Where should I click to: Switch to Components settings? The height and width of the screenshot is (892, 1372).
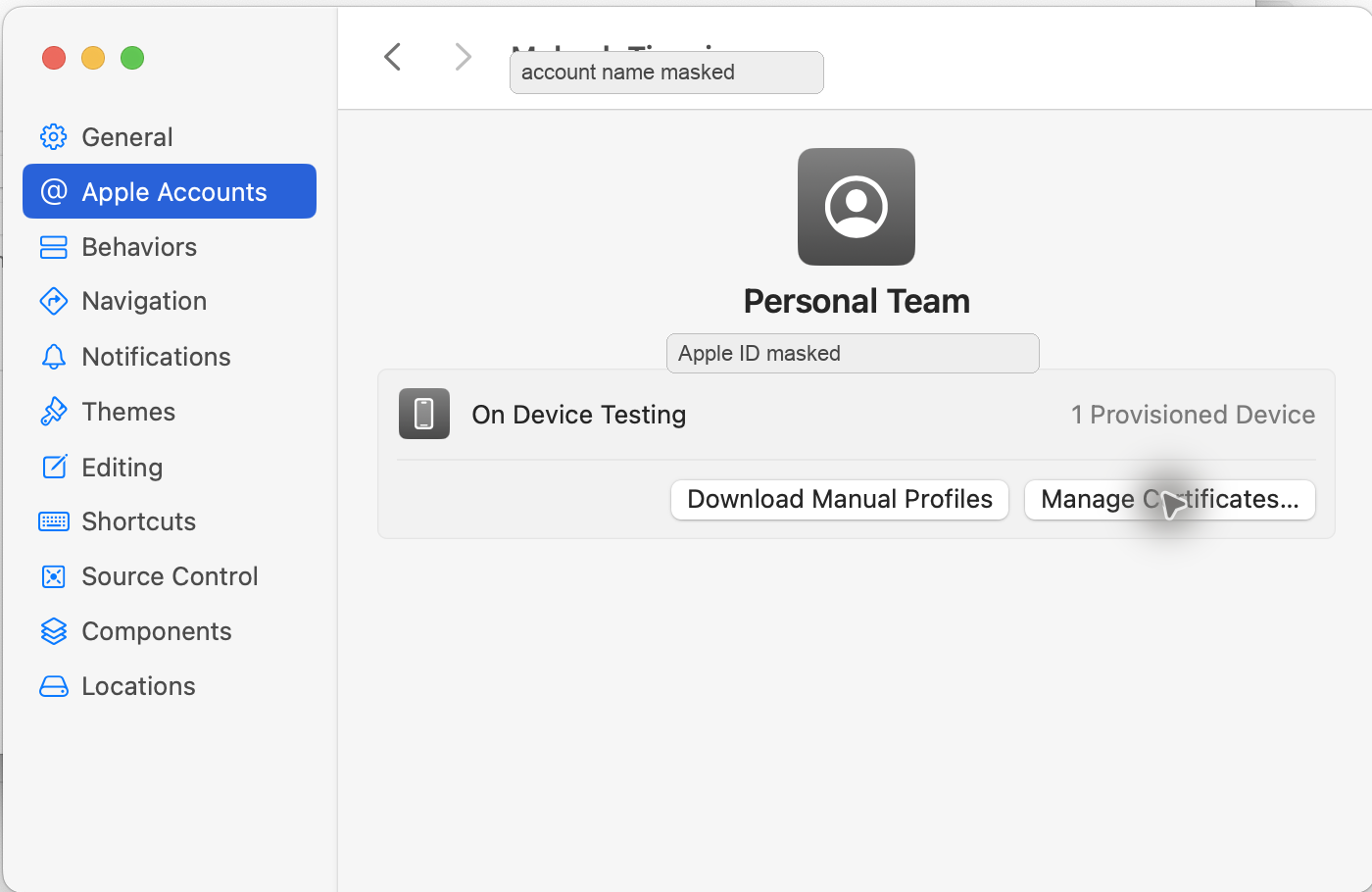170,631
